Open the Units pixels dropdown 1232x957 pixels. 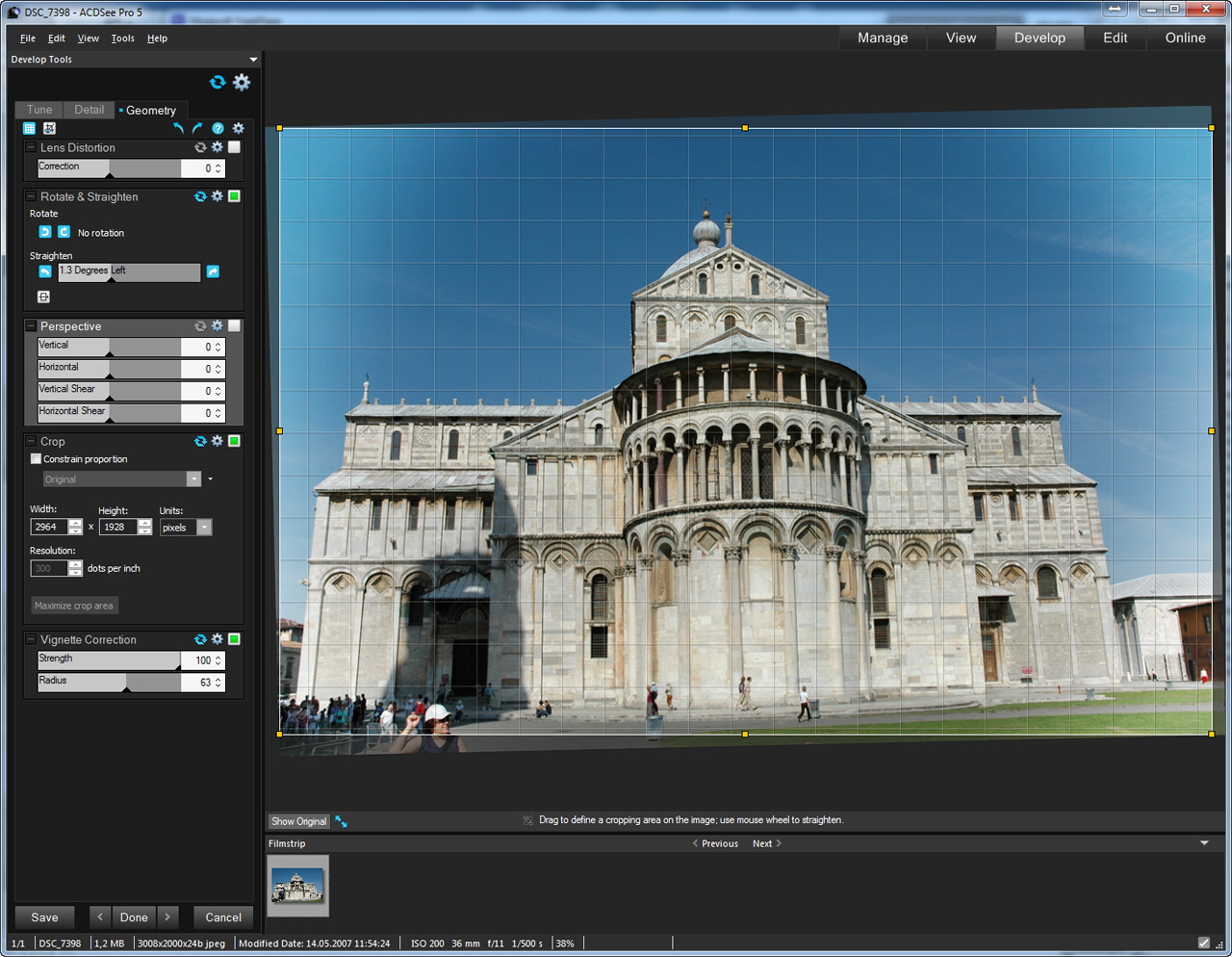204,528
